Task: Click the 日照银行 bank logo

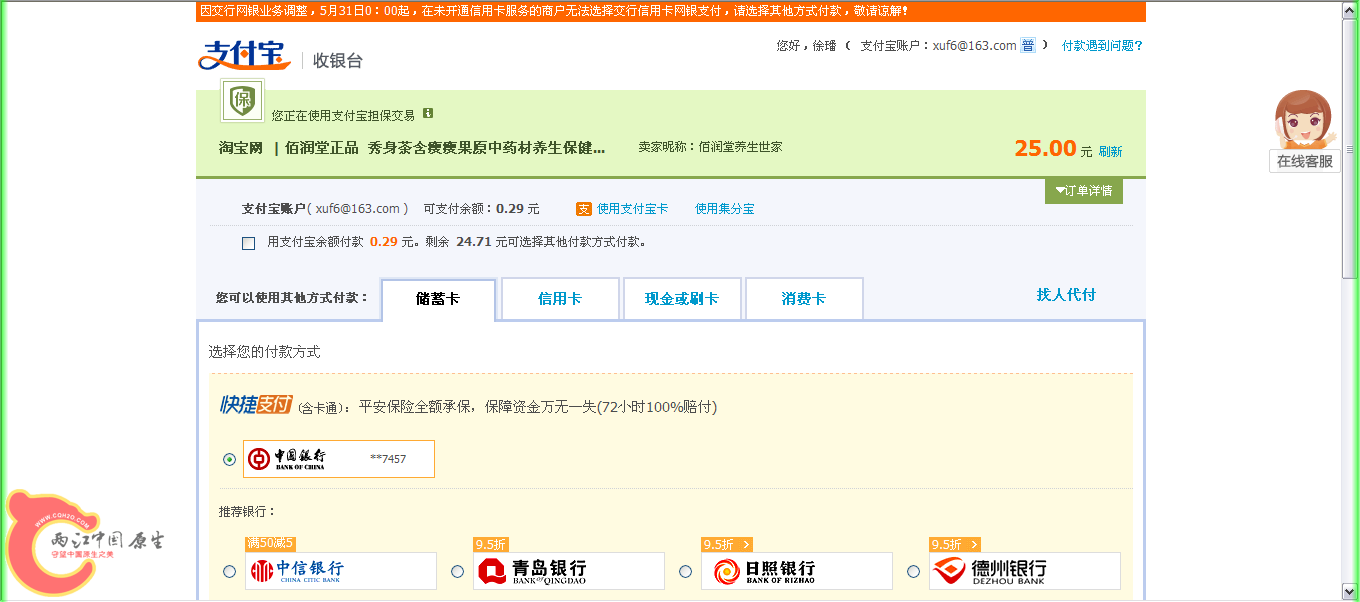Action: click(x=765, y=571)
